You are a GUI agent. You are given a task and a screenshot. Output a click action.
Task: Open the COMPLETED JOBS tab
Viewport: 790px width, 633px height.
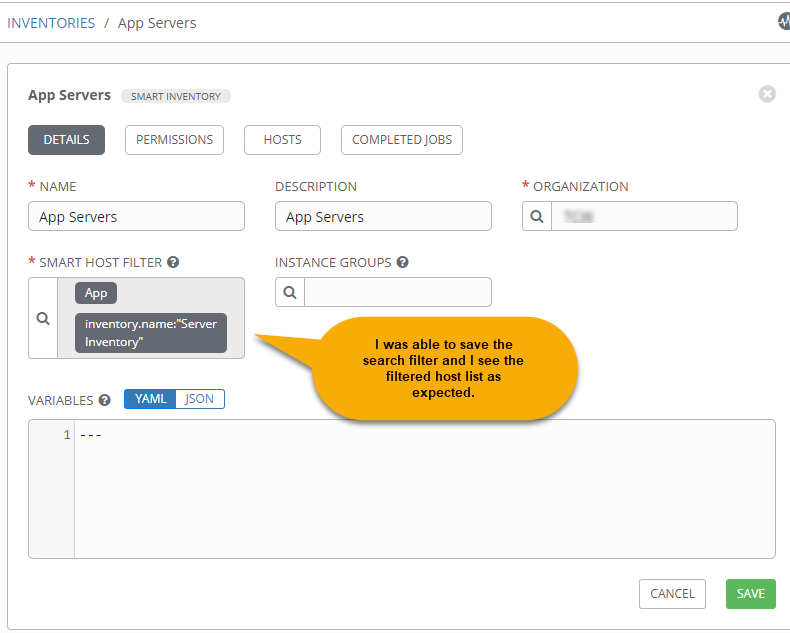(x=402, y=140)
